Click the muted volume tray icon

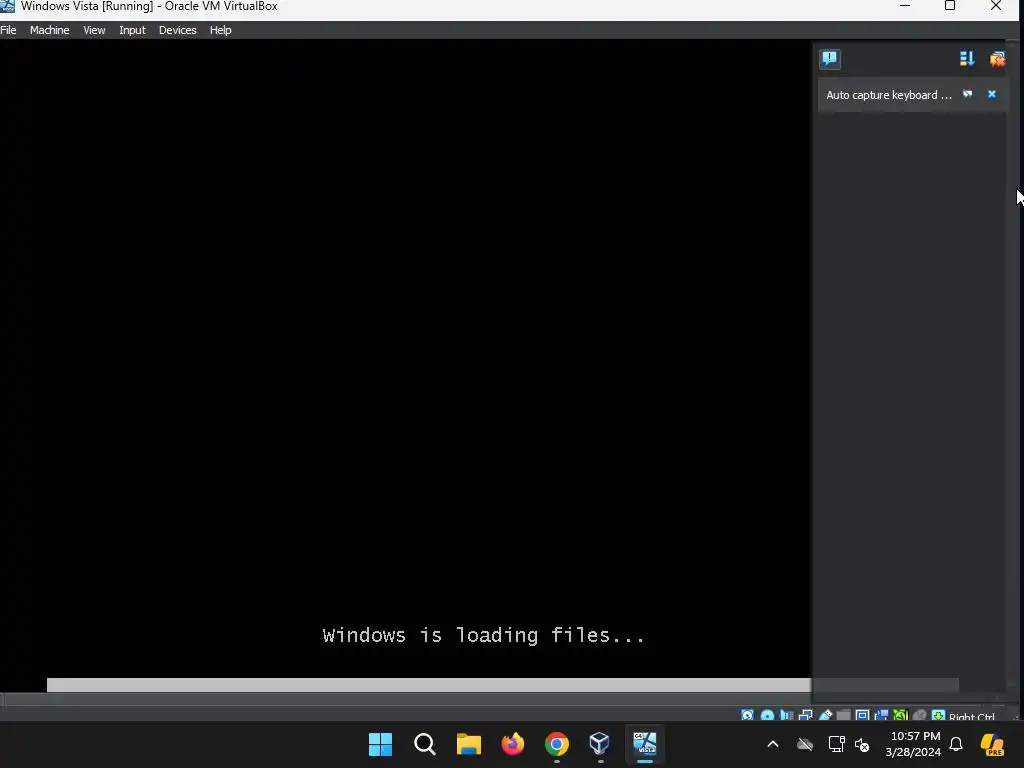[862, 744]
